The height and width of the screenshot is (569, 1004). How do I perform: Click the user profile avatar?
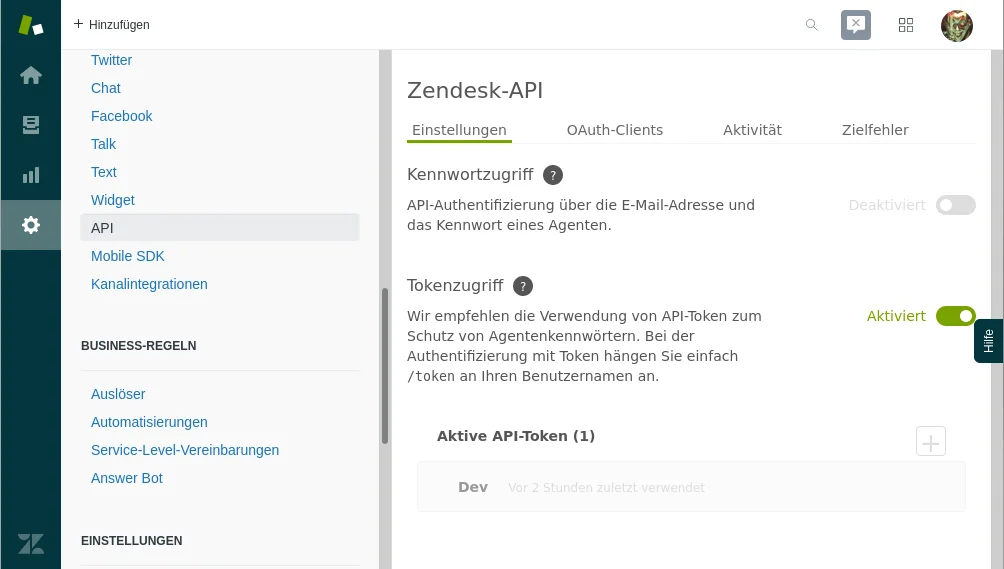click(957, 25)
